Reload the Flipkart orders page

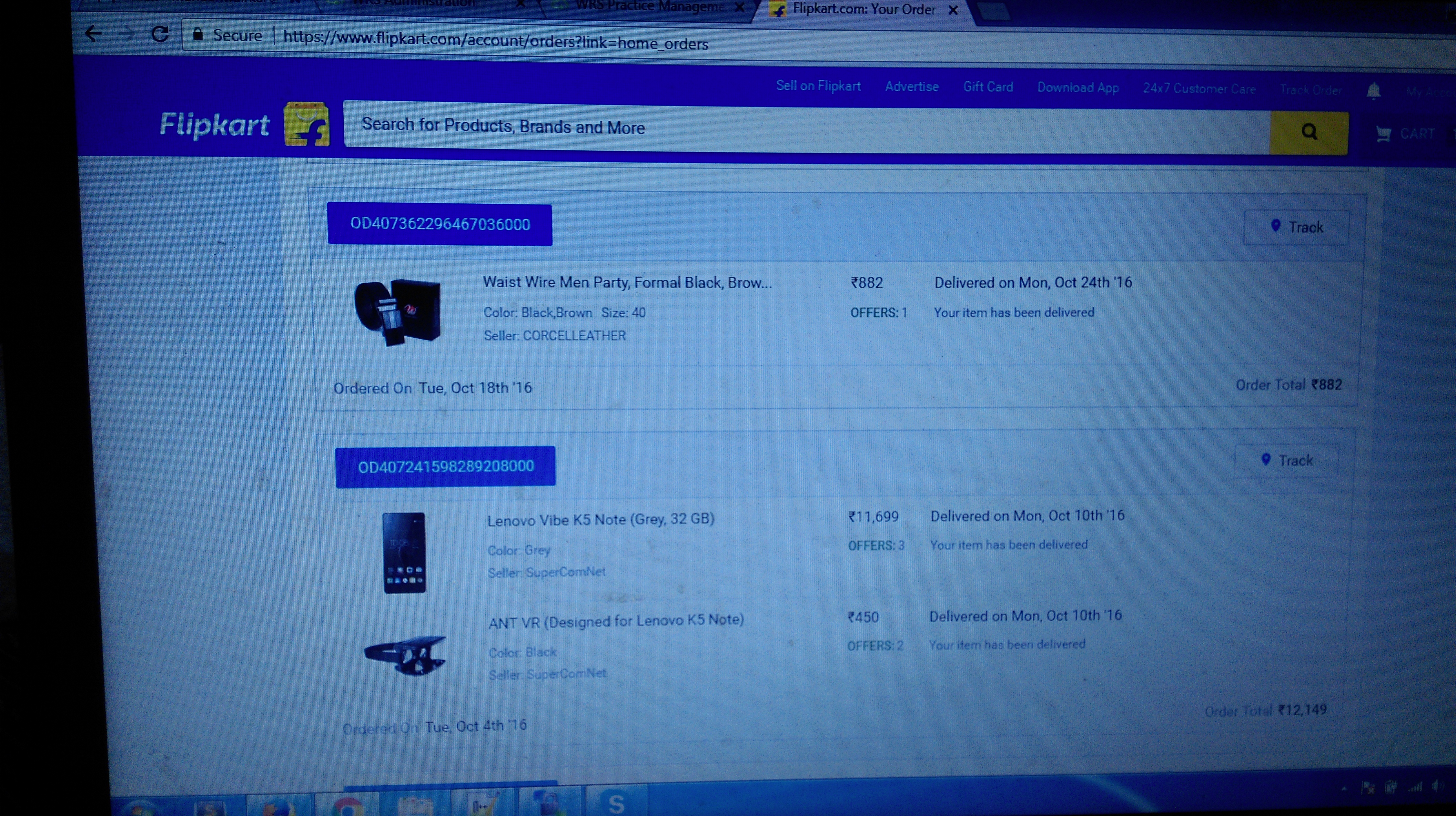point(161,34)
